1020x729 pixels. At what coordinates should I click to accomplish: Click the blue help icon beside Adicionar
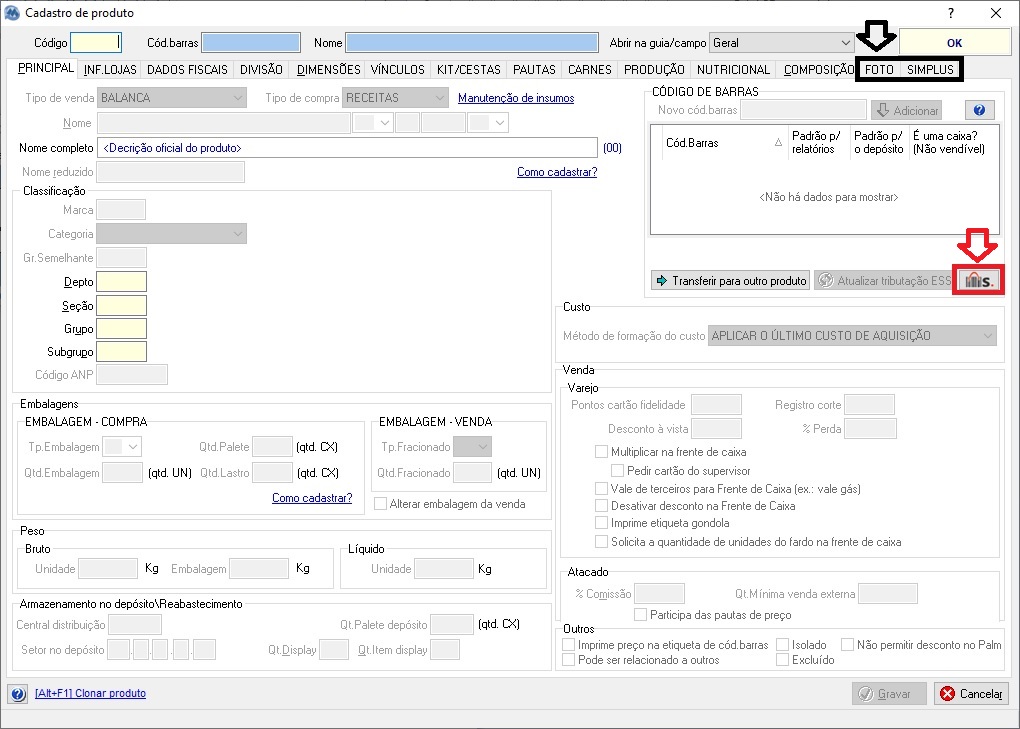(979, 110)
